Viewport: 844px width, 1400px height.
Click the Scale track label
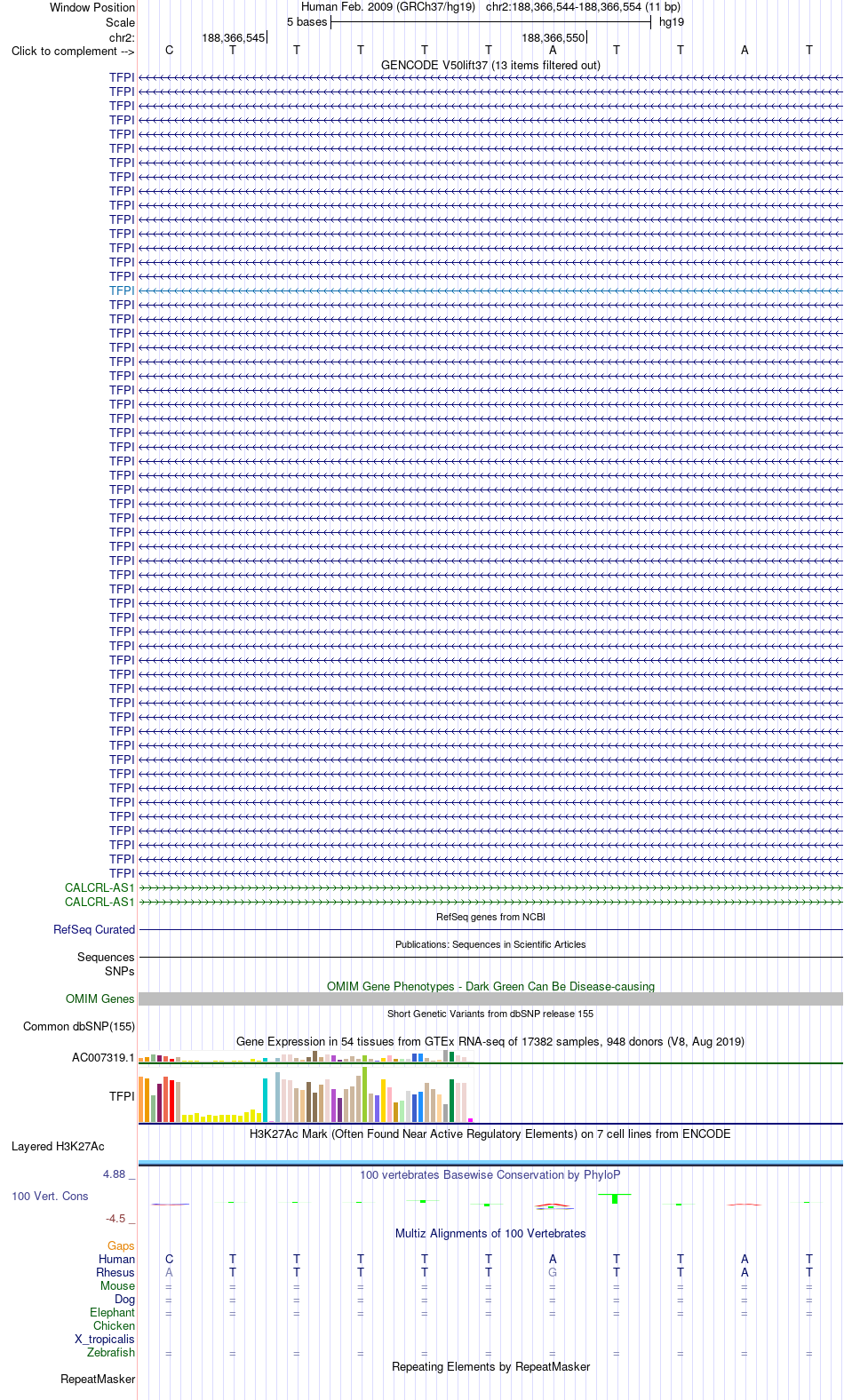pos(120,22)
